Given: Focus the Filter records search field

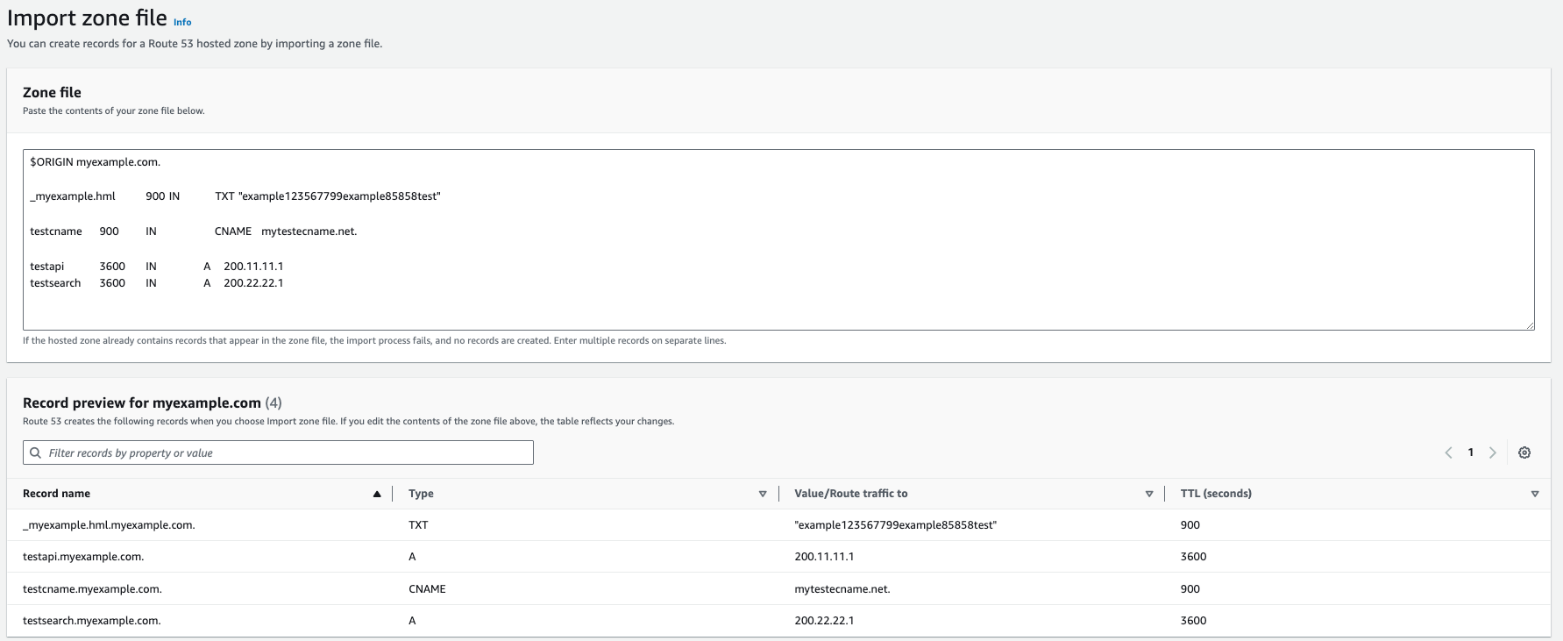Looking at the screenshot, I should (x=278, y=453).
